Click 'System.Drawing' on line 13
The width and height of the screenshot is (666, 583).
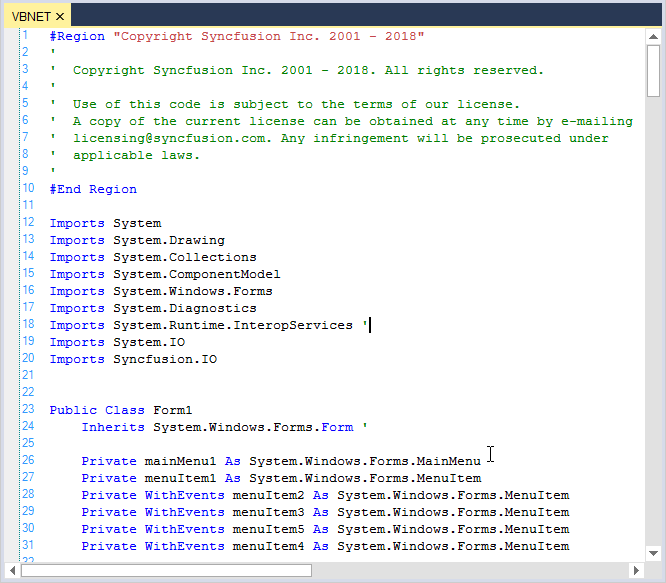pos(169,240)
